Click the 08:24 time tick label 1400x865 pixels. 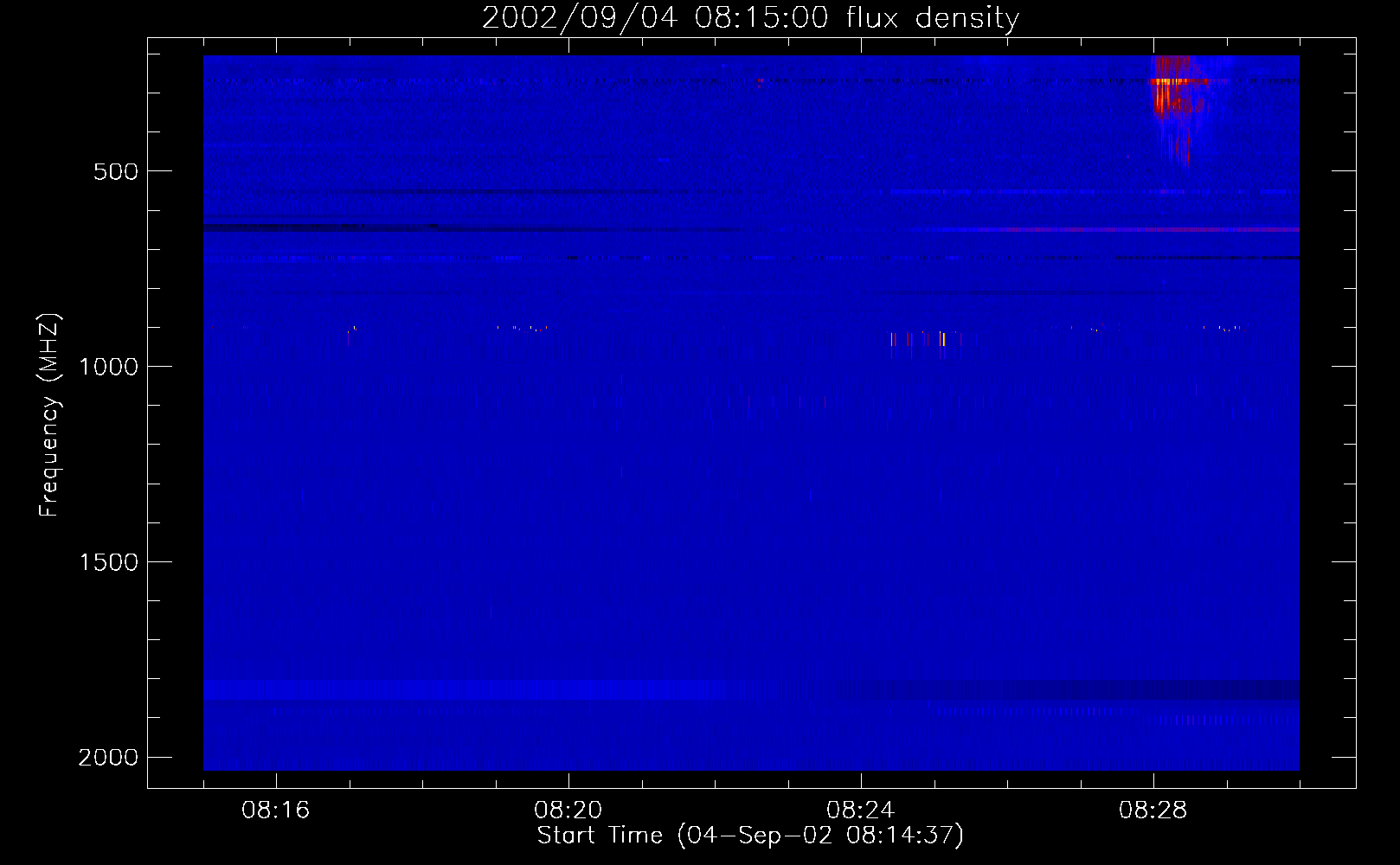[x=861, y=811]
